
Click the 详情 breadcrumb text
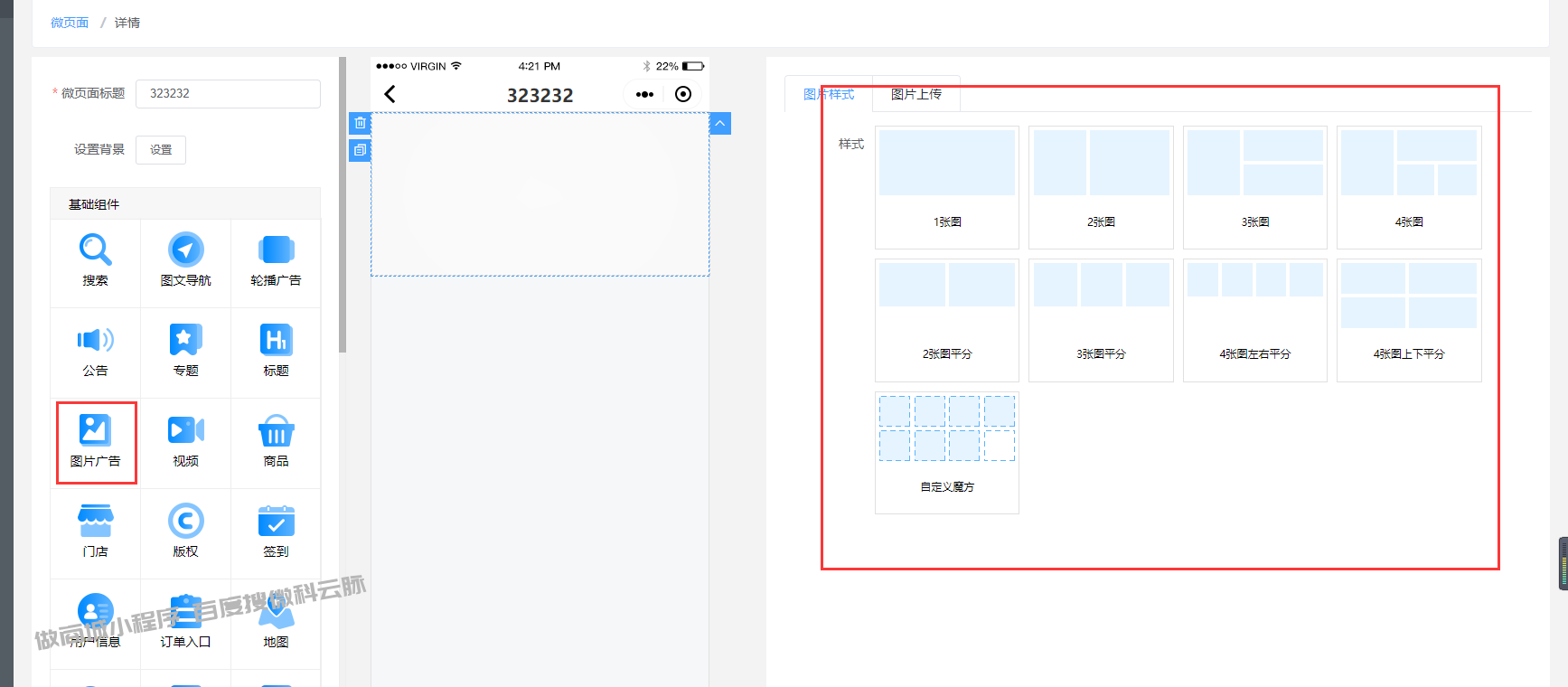(x=127, y=23)
